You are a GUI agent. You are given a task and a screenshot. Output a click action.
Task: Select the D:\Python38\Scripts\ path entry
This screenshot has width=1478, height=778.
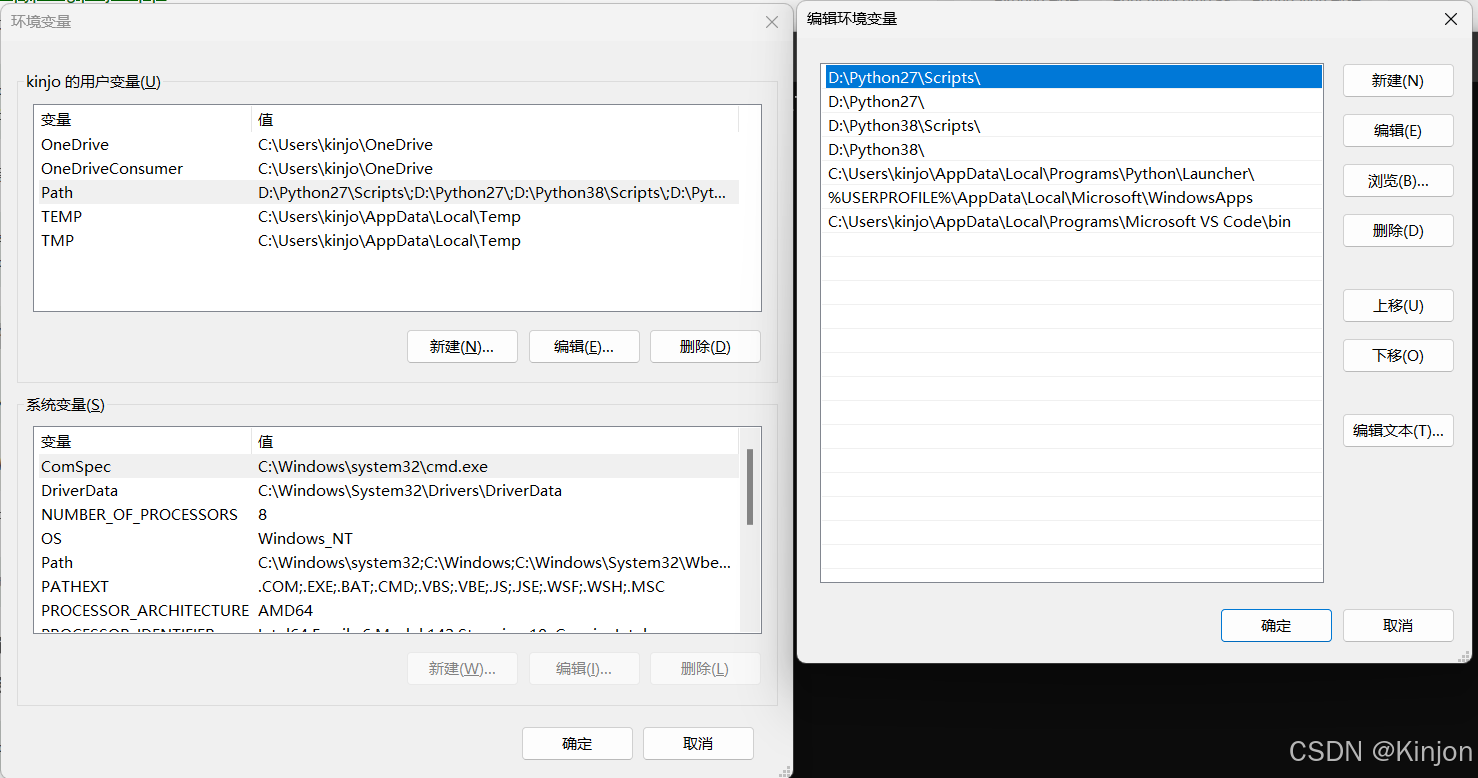[1072, 125]
